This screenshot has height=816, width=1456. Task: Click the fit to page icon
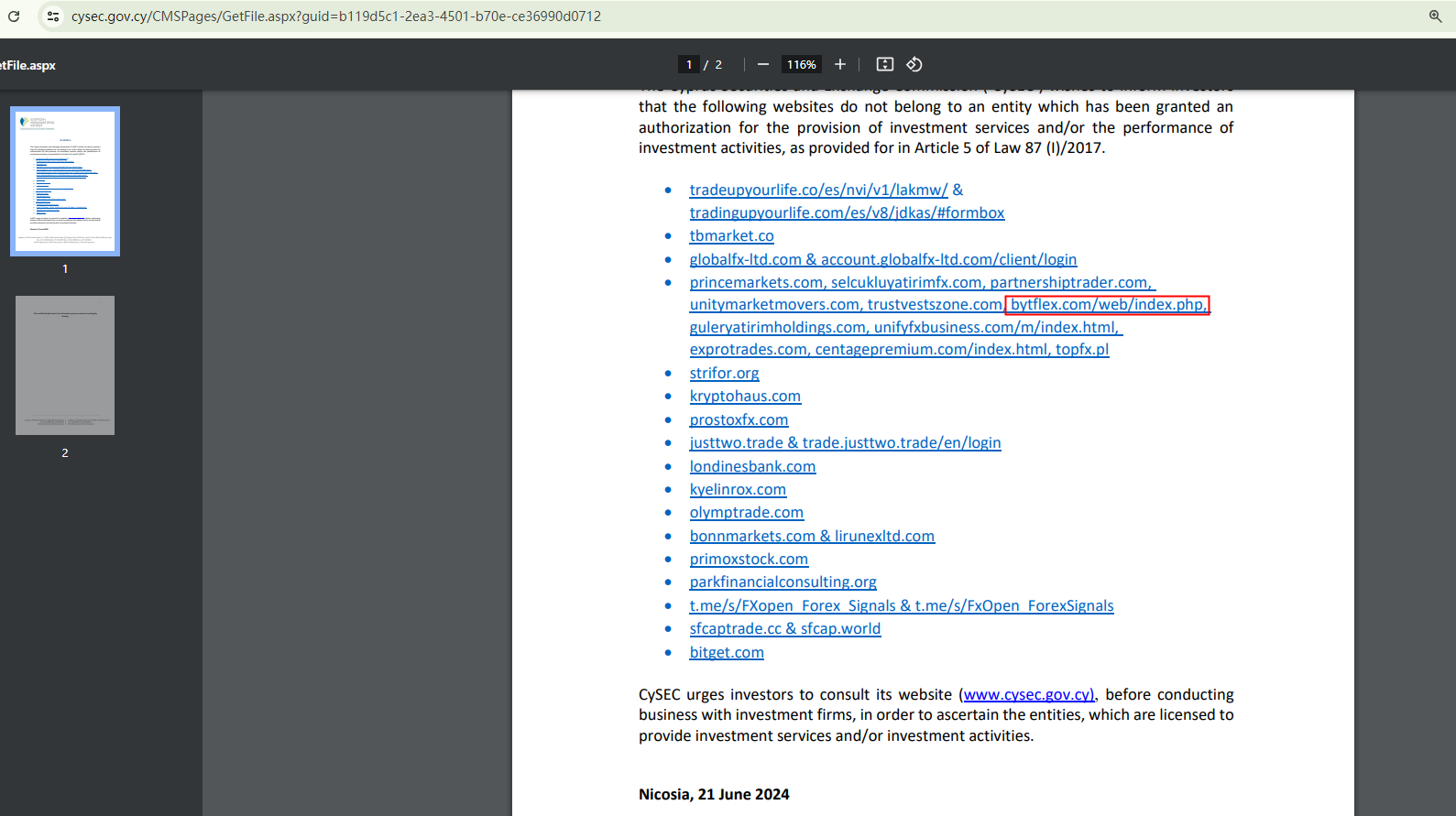(x=884, y=64)
